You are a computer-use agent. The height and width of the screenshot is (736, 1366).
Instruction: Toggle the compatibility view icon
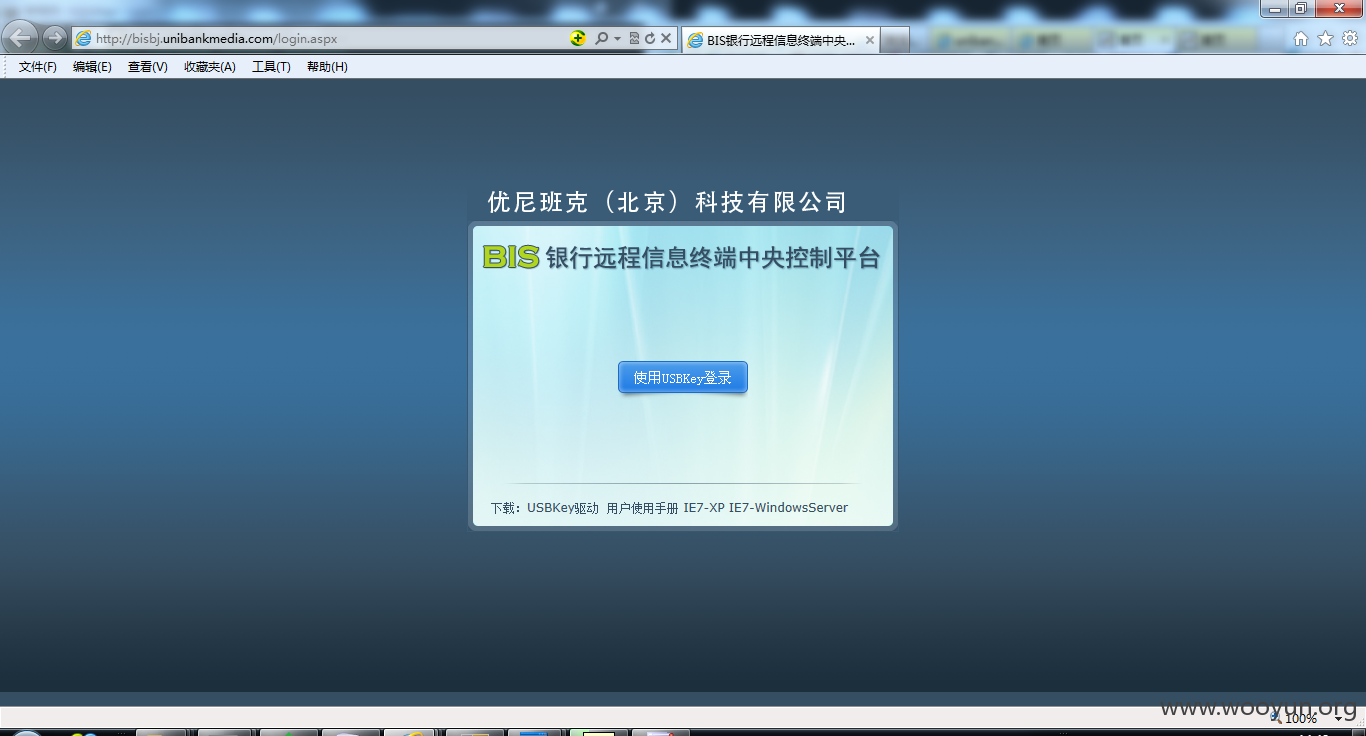[634, 38]
